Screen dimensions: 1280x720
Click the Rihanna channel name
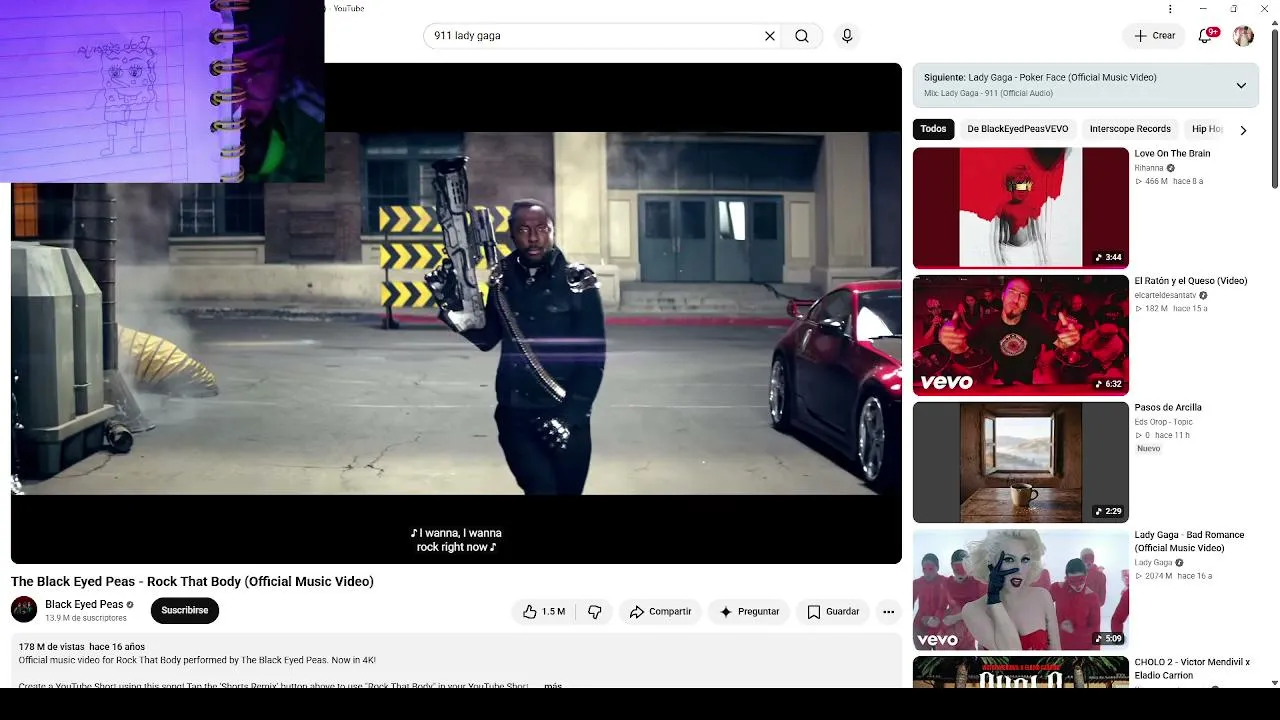[1149, 168]
